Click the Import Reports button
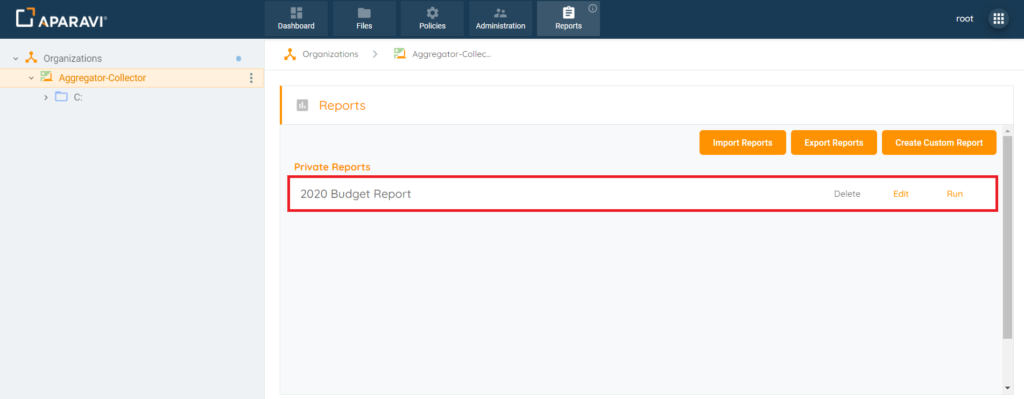 click(743, 142)
